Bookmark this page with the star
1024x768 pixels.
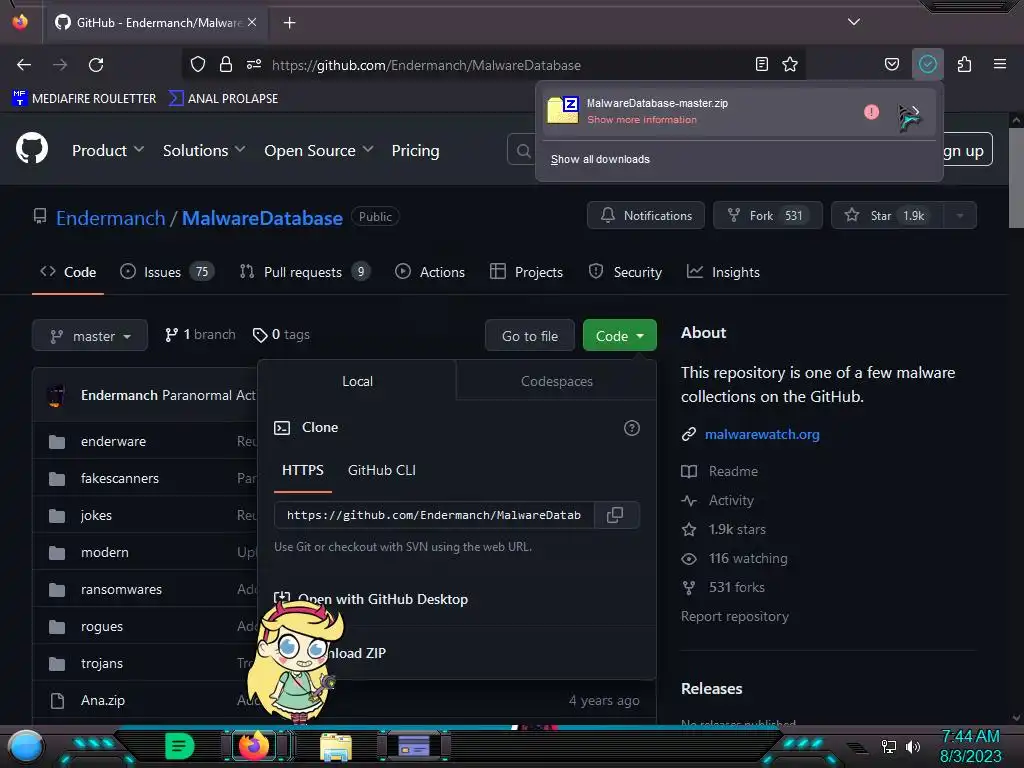pos(790,65)
